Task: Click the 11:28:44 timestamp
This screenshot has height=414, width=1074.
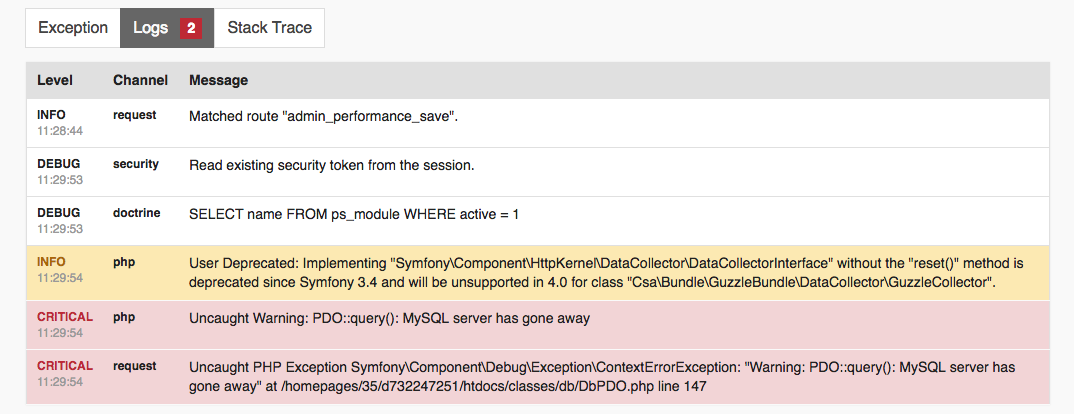Action: (60, 131)
